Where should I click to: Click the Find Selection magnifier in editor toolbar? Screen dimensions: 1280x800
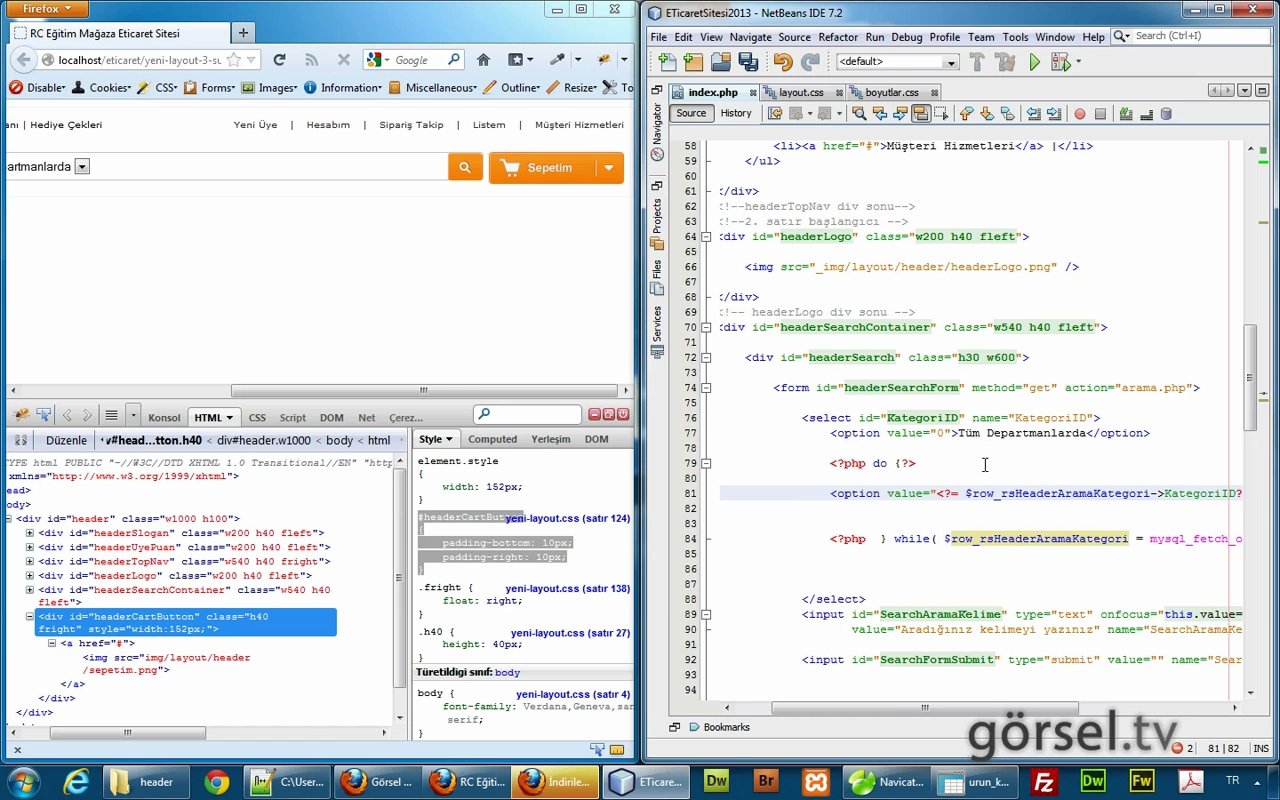point(861,114)
